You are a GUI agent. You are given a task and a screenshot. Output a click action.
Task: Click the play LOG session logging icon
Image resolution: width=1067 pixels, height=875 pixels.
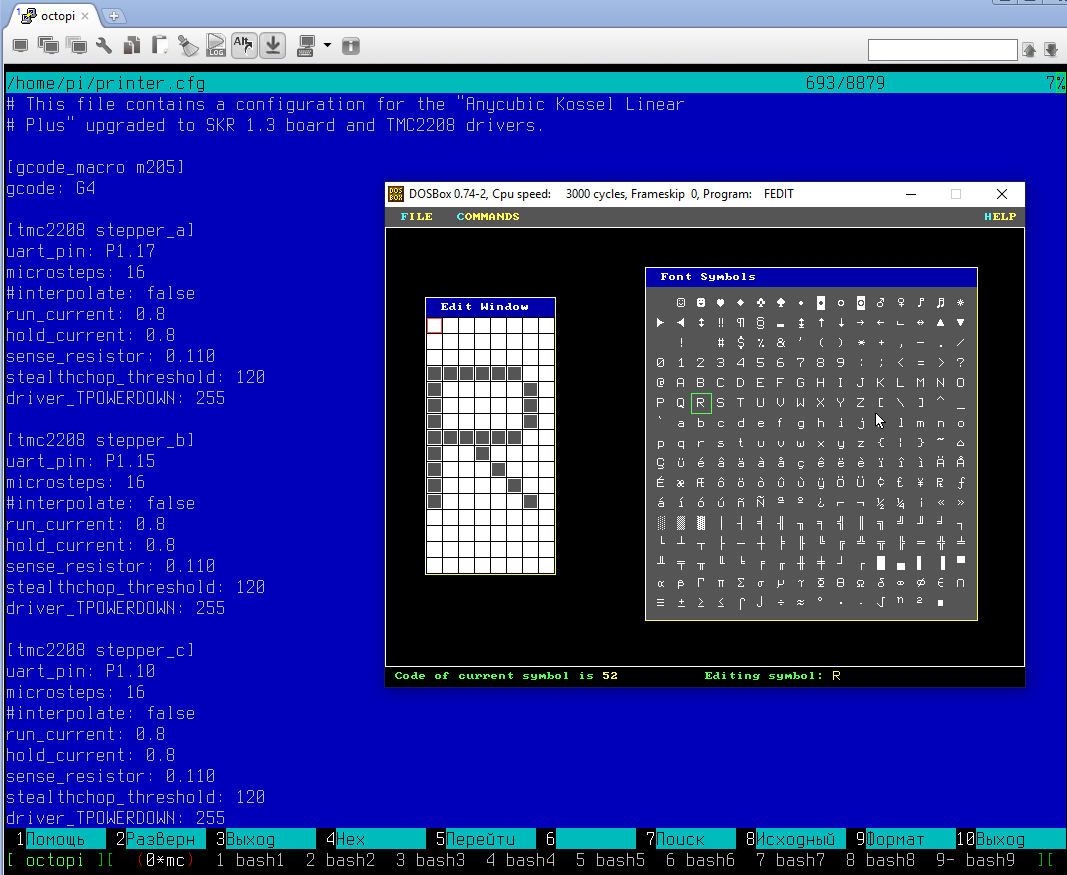pyautogui.click(x=216, y=46)
